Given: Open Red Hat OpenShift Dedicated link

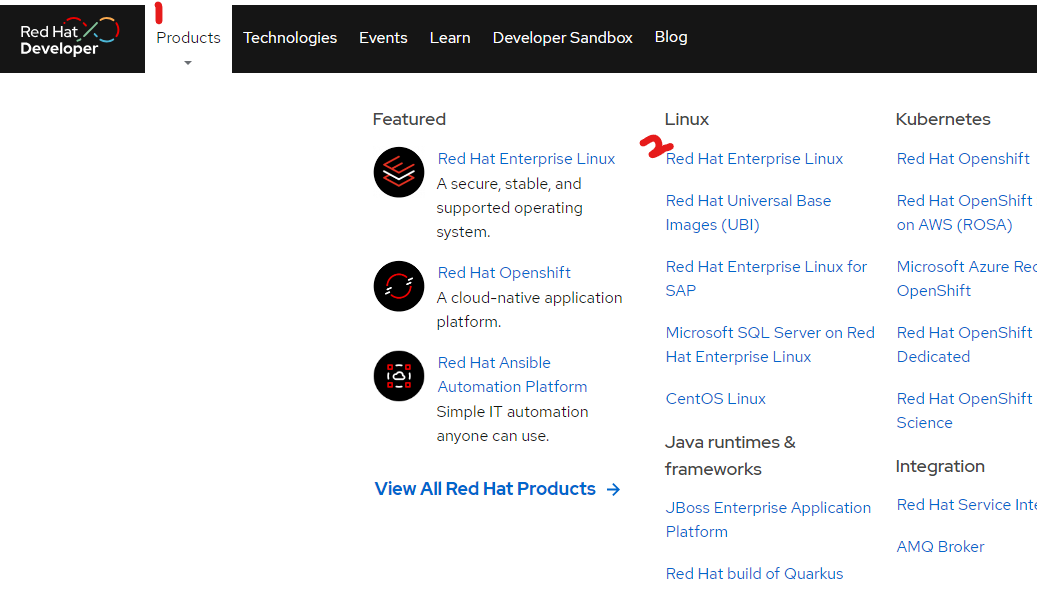Looking at the screenshot, I should (964, 344).
